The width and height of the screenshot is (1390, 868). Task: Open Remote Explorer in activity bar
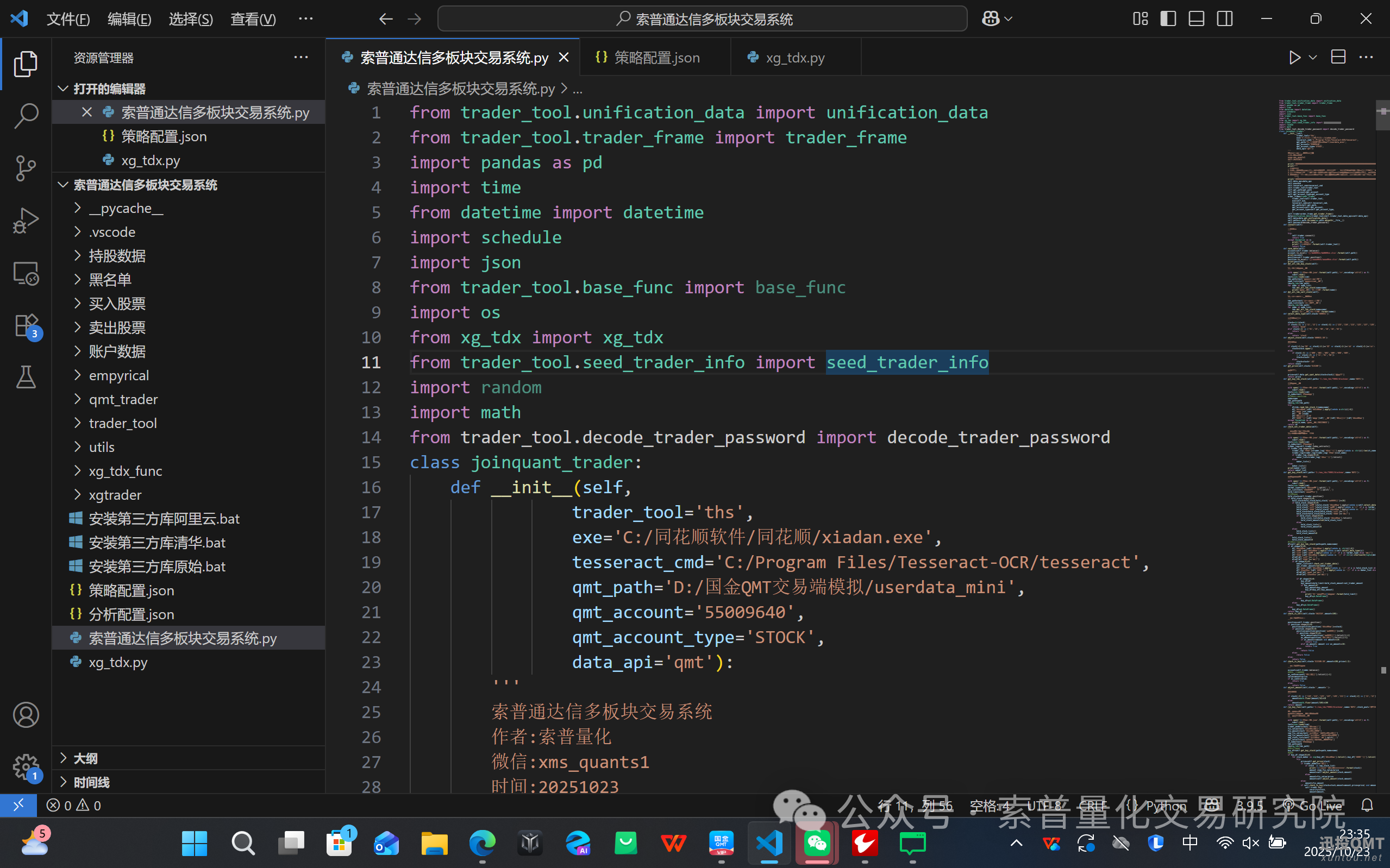[26, 274]
